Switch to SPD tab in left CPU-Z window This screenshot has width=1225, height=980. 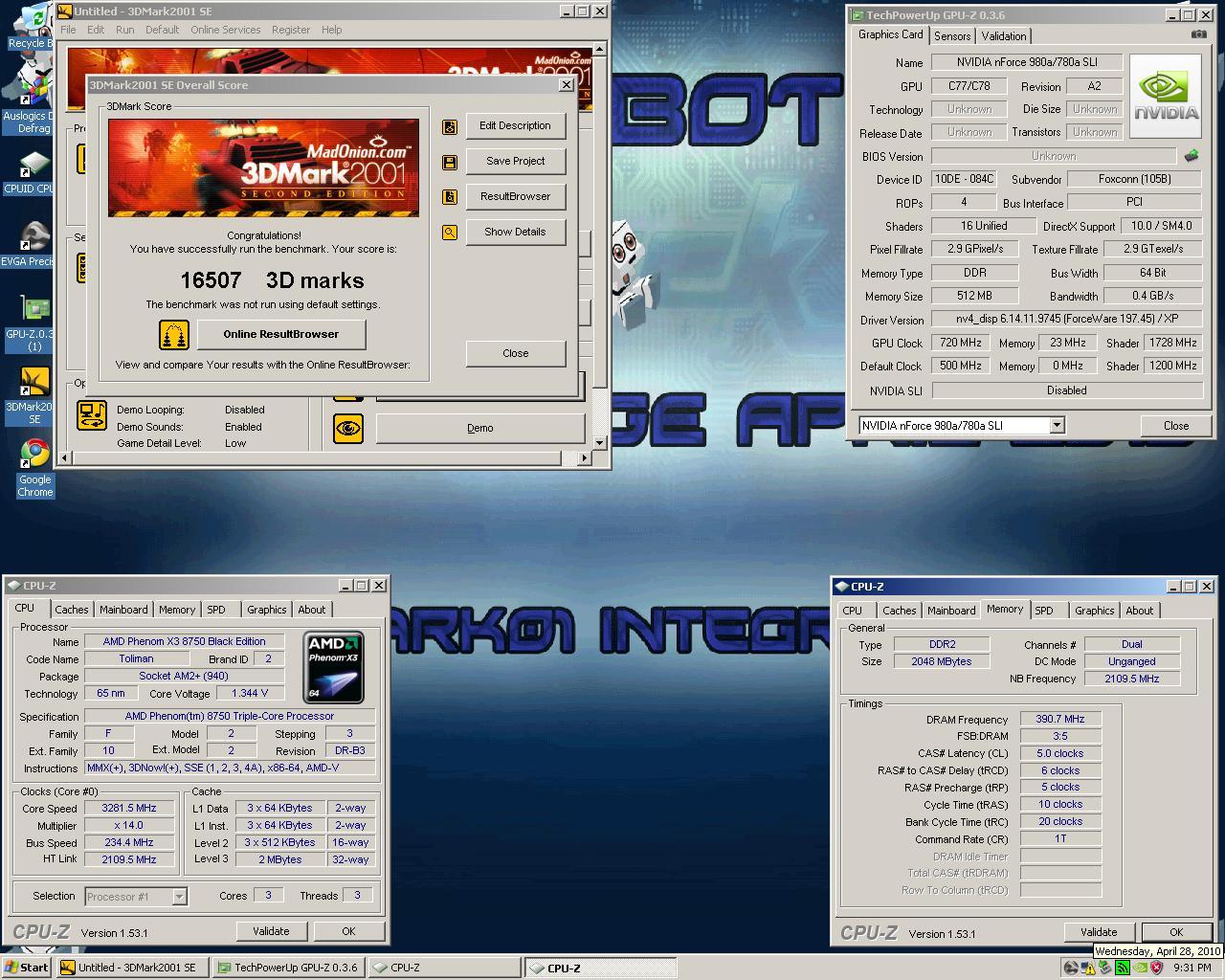(216, 610)
